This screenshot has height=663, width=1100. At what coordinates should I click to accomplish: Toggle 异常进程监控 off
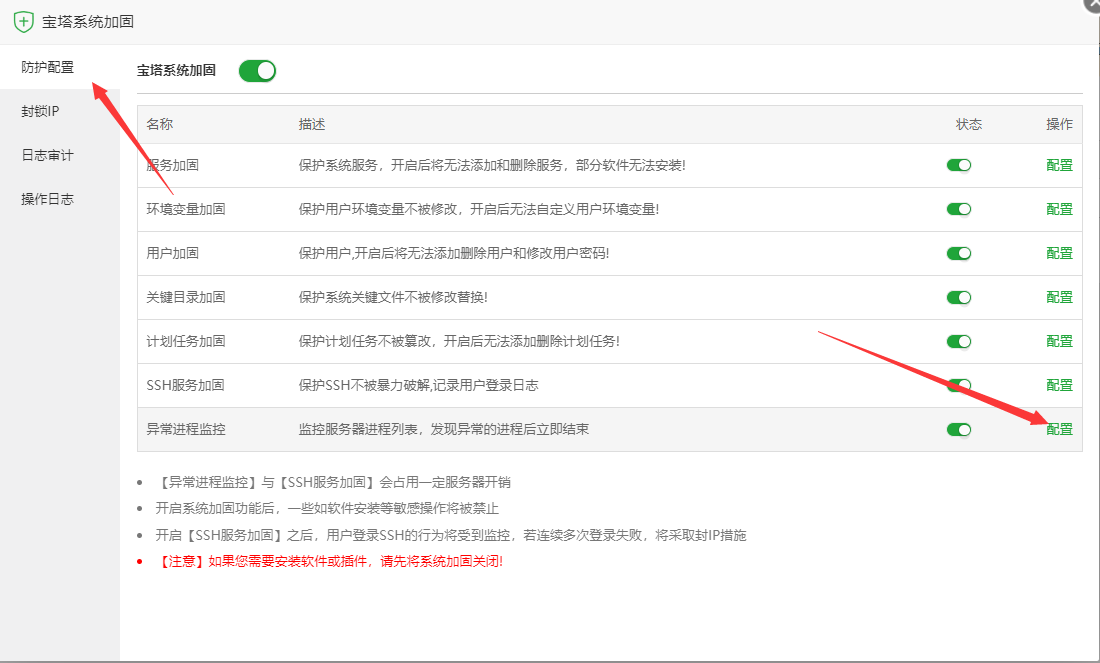(x=958, y=429)
